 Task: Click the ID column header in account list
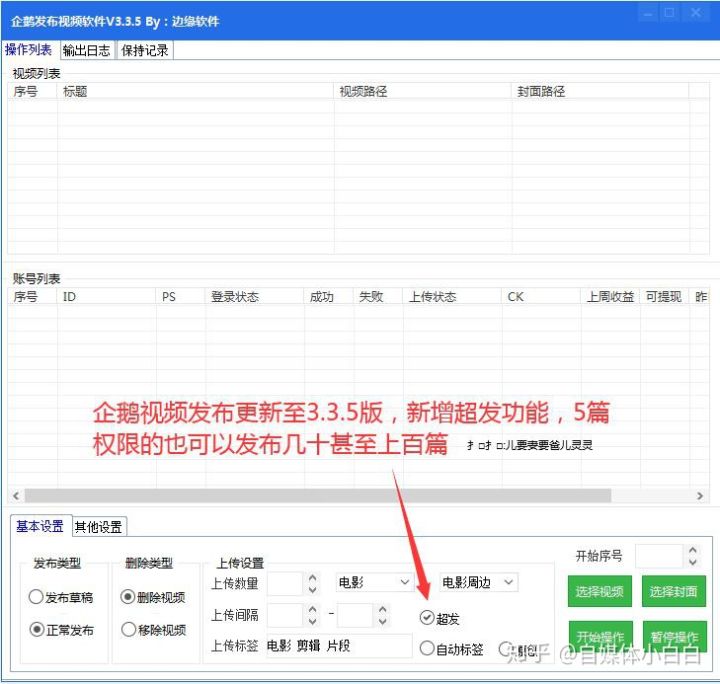coord(107,297)
